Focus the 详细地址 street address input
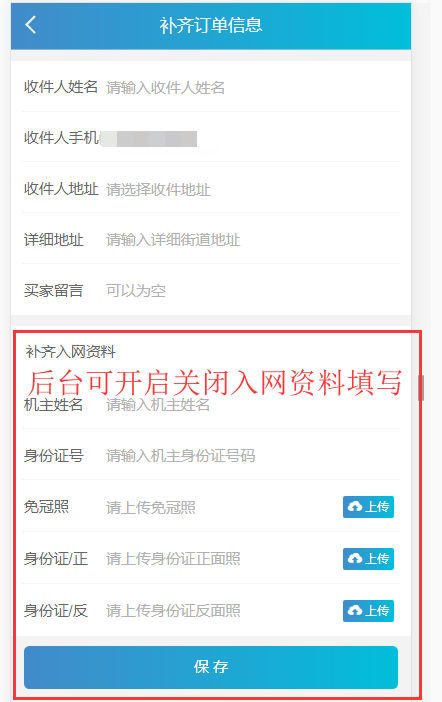Image resolution: width=442 pixels, height=702 pixels. [x=253, y=240]
